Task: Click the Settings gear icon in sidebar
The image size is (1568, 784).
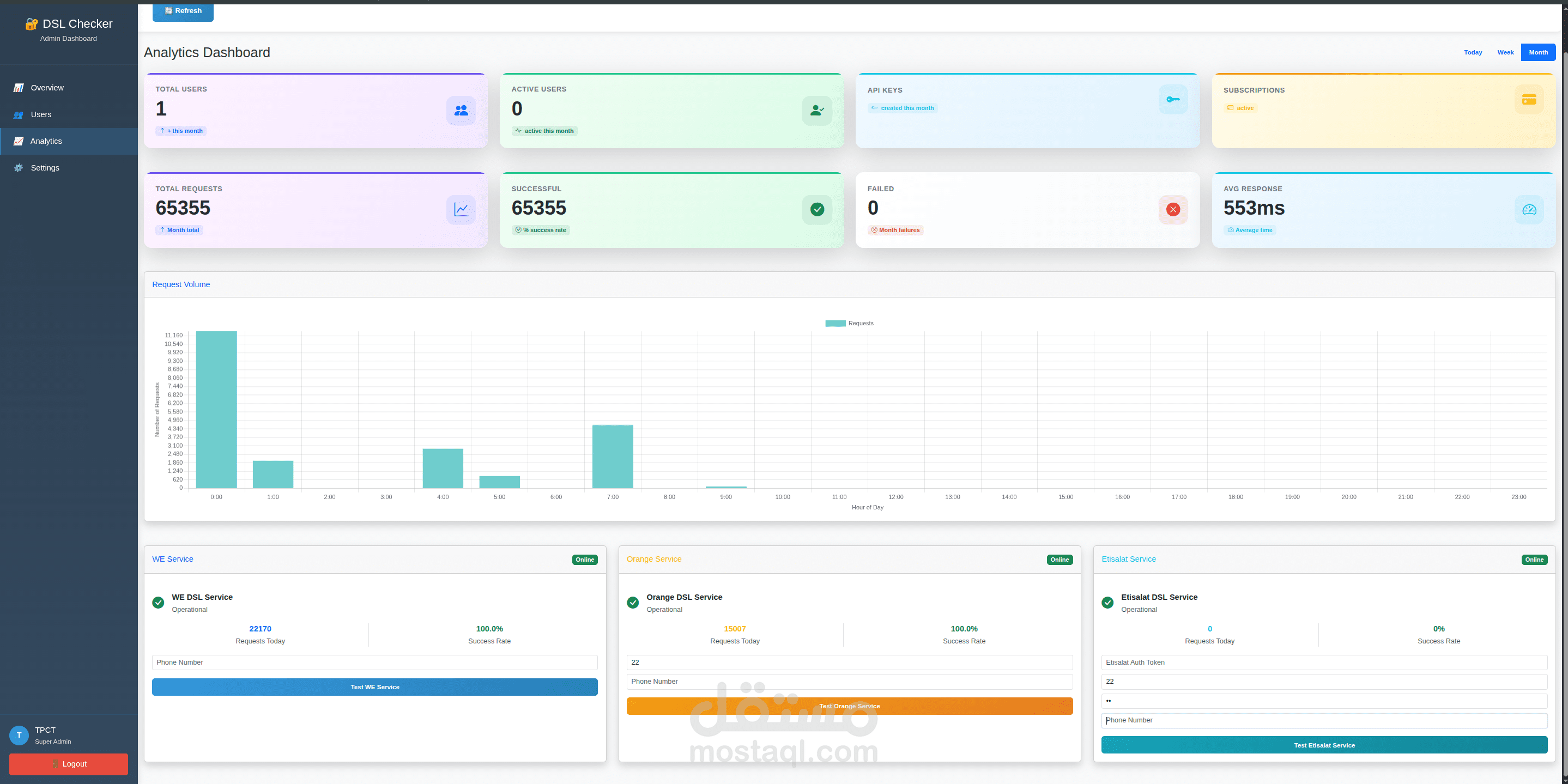Action: click(x=19, y=168)
